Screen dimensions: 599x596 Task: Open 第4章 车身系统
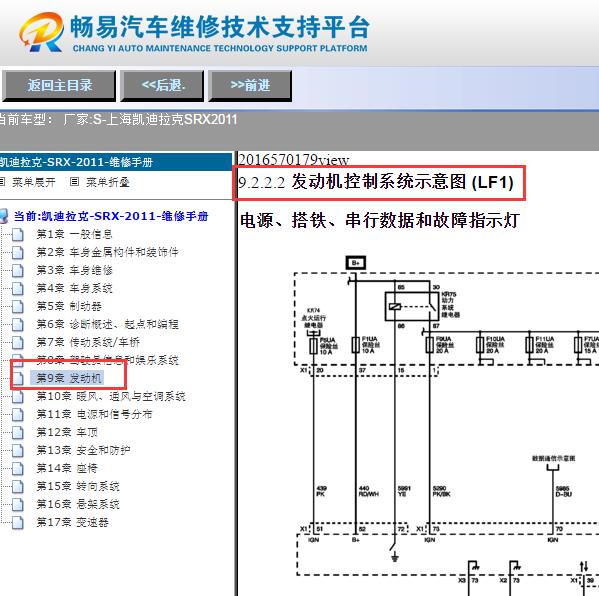[x=74, y=288]
